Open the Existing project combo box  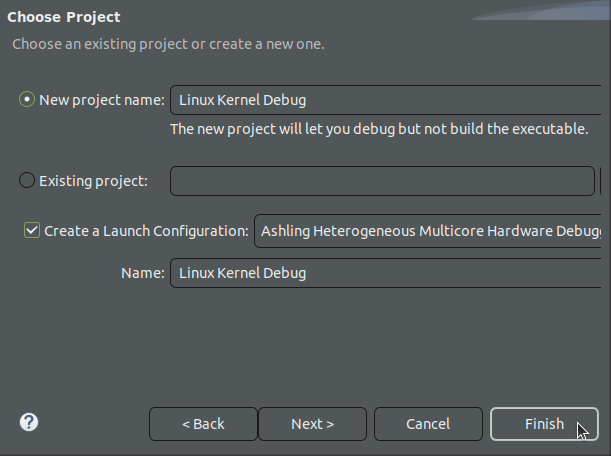(382, 181)
